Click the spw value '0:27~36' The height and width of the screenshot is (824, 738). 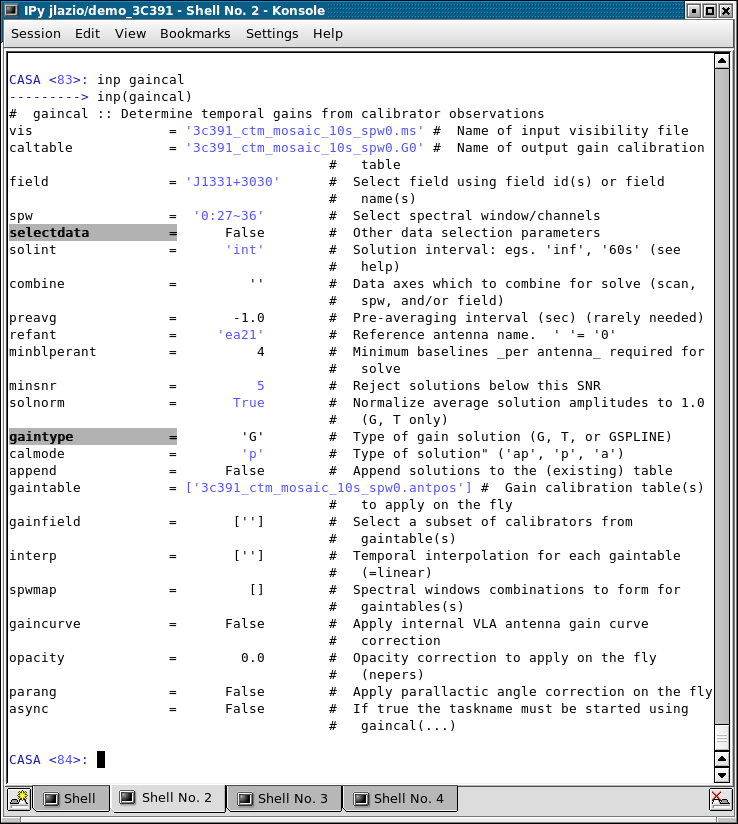pos(229,216)
